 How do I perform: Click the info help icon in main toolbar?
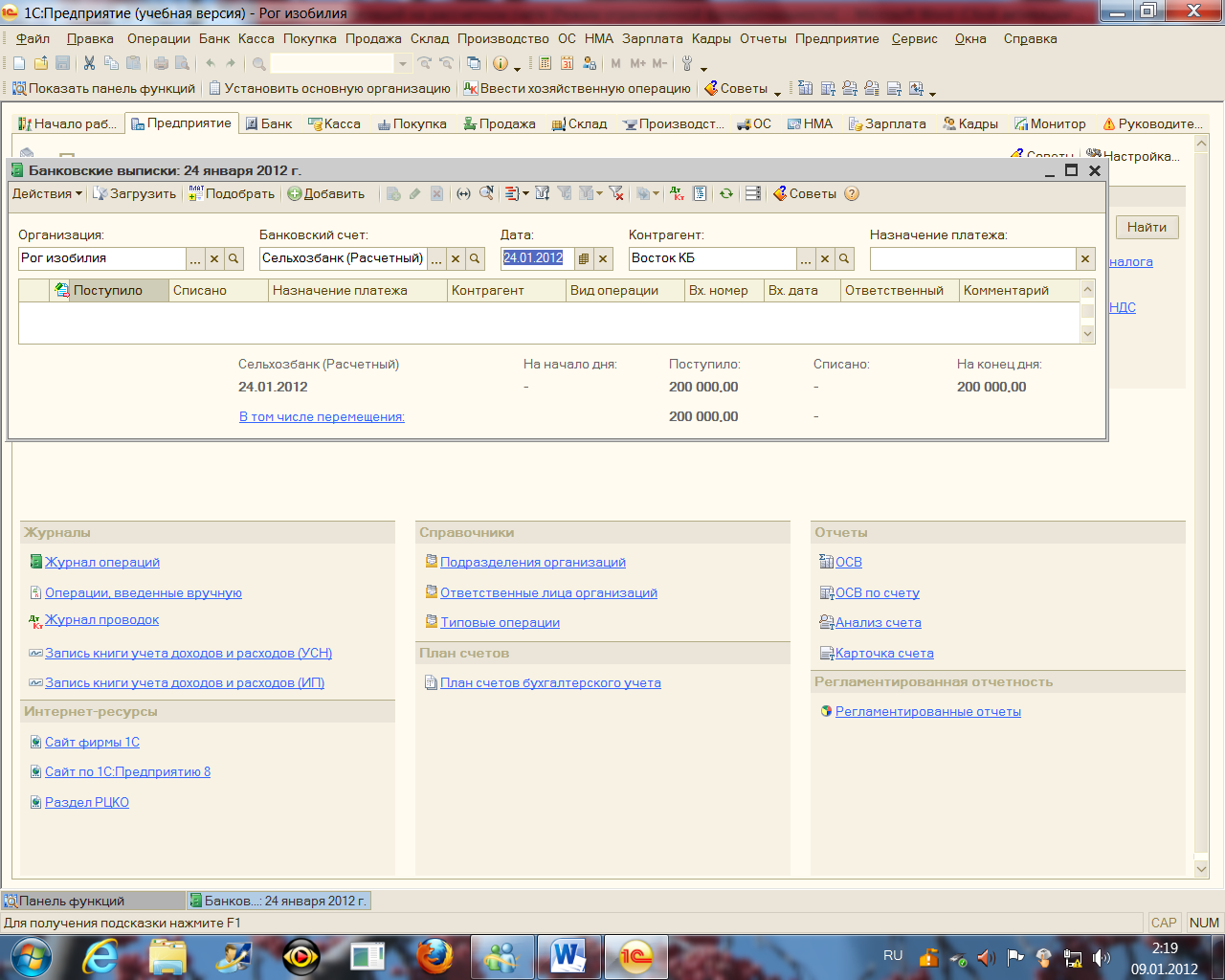(x=501, y=63)
